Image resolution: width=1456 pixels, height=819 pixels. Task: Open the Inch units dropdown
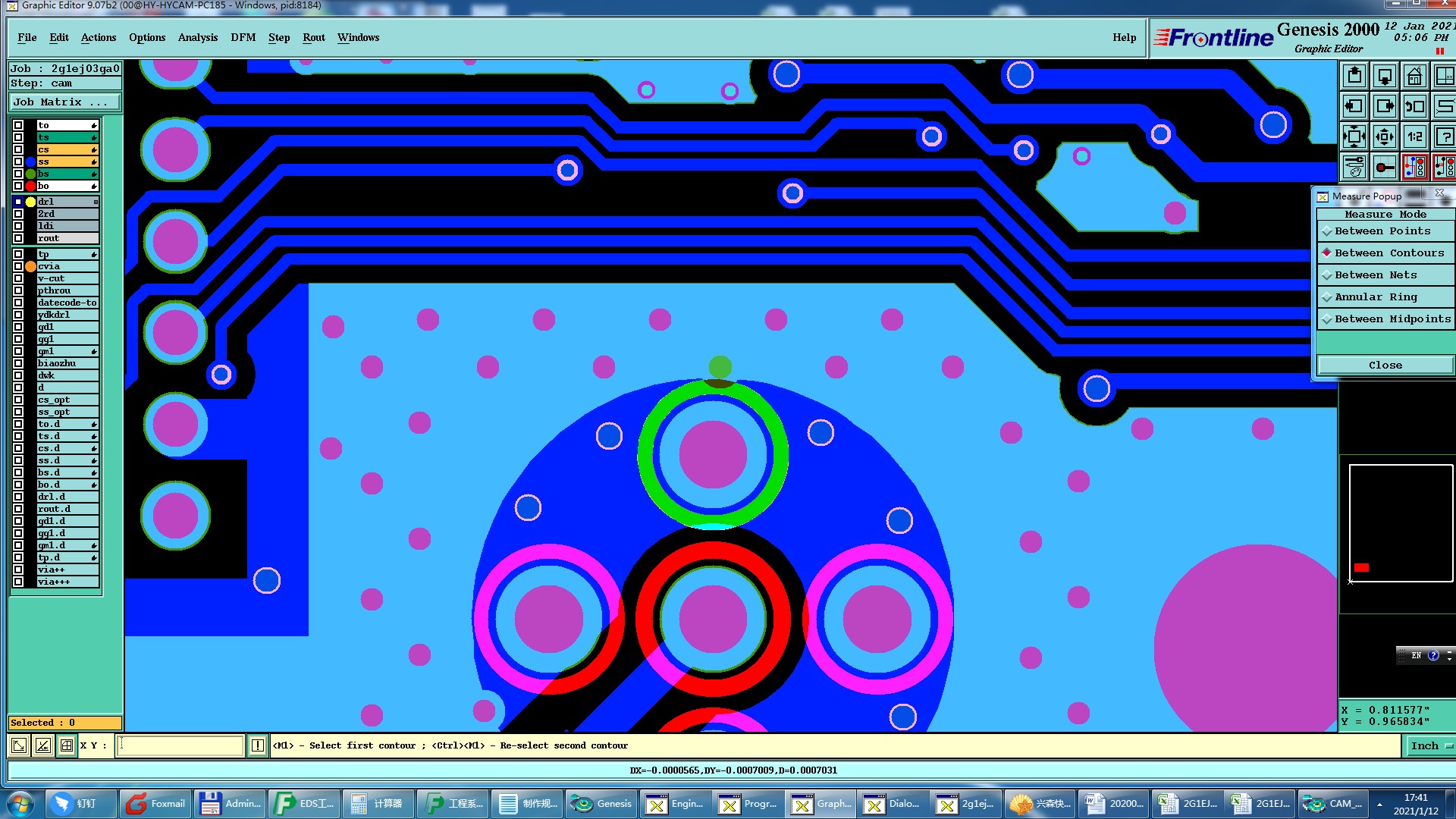tap(1430, 746)
